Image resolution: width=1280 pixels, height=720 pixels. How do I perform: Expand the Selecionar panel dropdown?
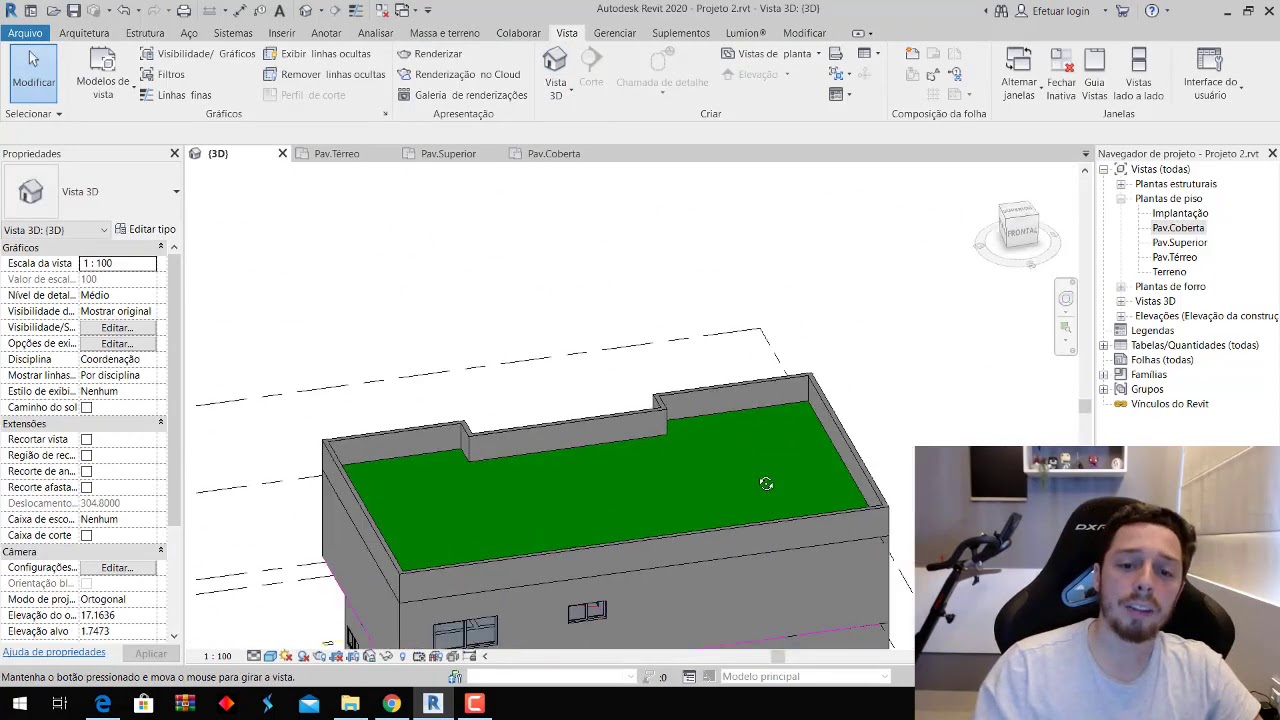click(x=33, y=114)
